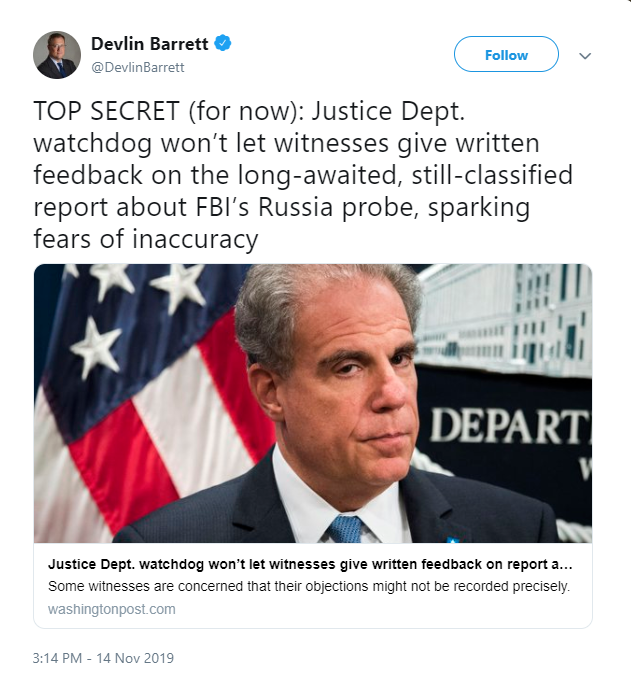Screen dimensions: 631x680
Task: Click the card description about witnesses' objections
Action: (x=309, y=586)
